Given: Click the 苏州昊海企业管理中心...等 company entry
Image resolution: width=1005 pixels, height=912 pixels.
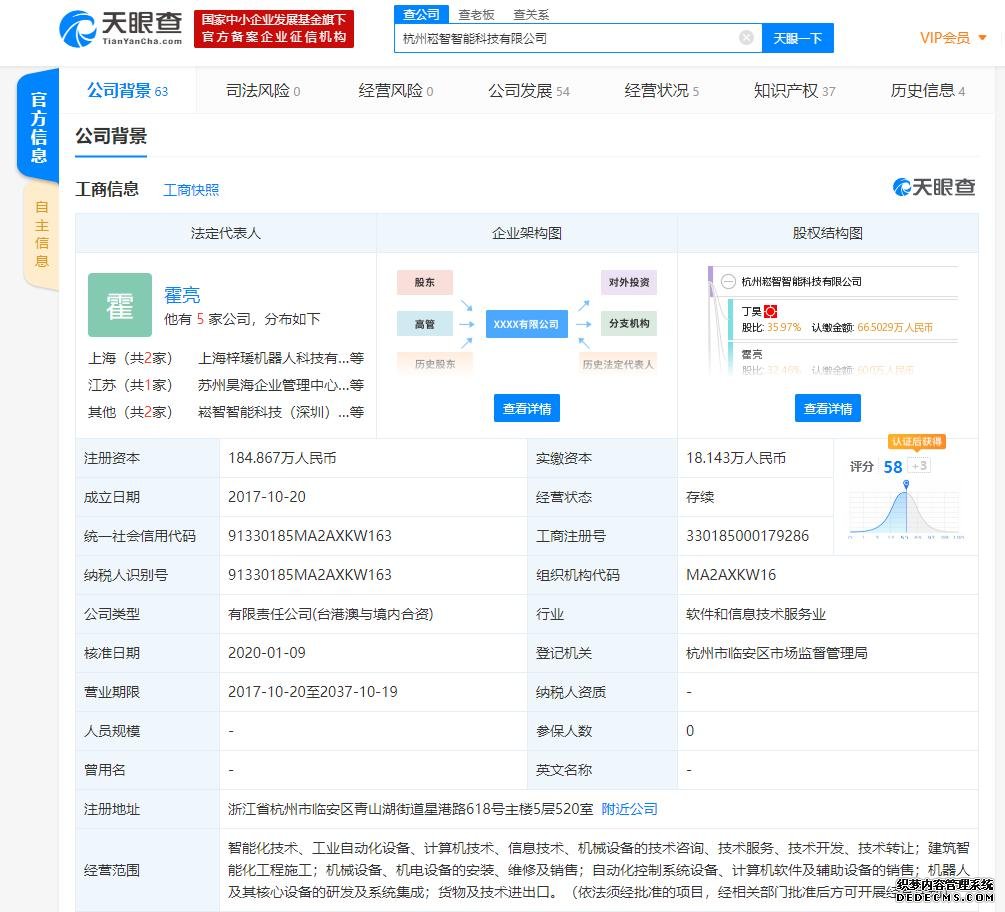Looking at the screenshot, I should coord(281,385).
